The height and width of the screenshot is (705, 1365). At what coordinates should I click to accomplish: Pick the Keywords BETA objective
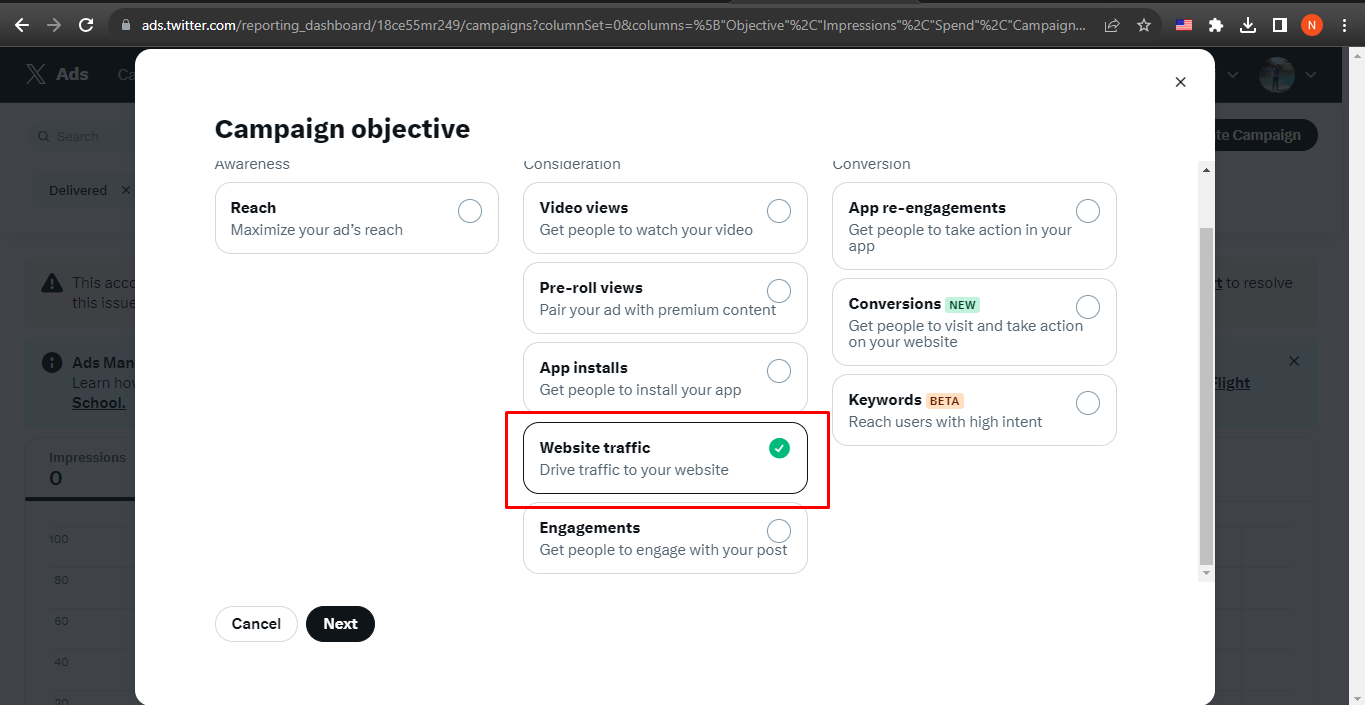pos(974,410)
